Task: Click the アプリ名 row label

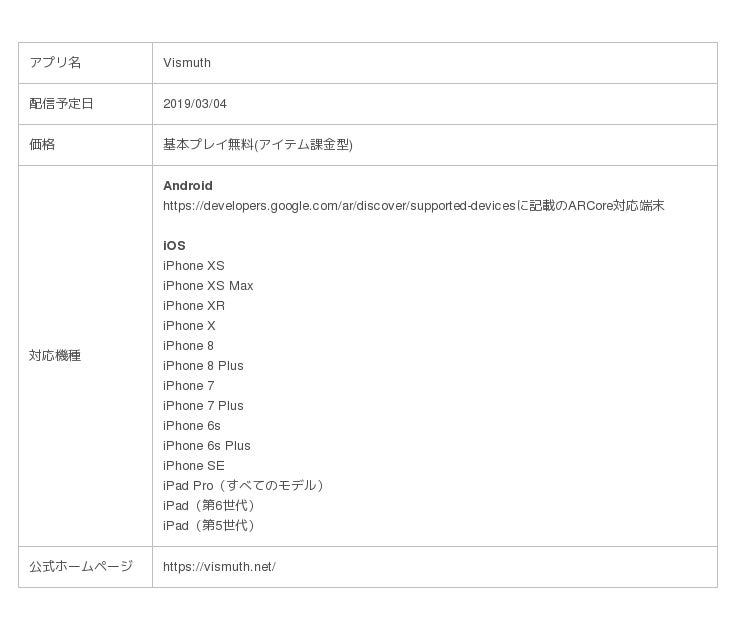Action: [x=55, y=63]
